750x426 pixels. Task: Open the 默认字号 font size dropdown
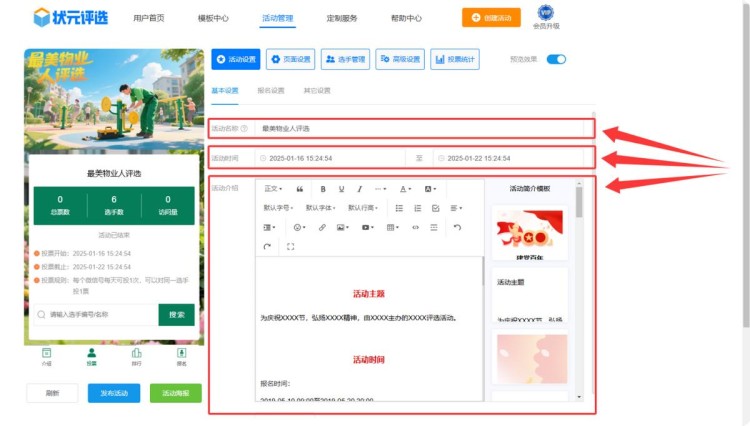[x=279, y=208]
